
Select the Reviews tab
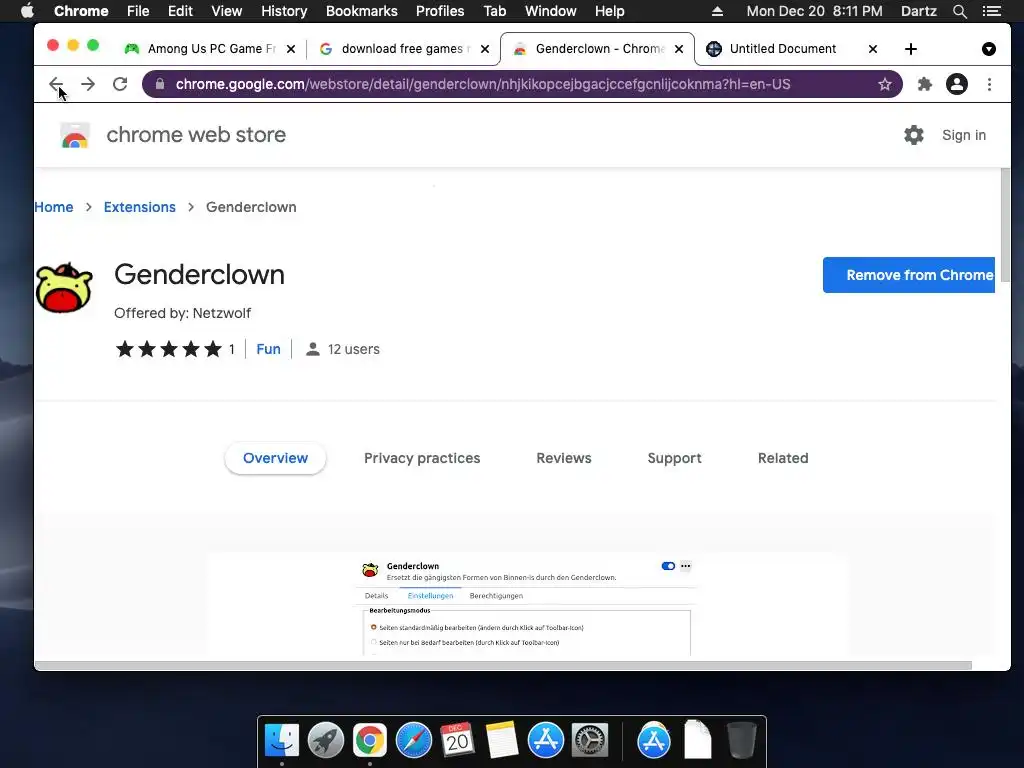[x=564, y=458]
